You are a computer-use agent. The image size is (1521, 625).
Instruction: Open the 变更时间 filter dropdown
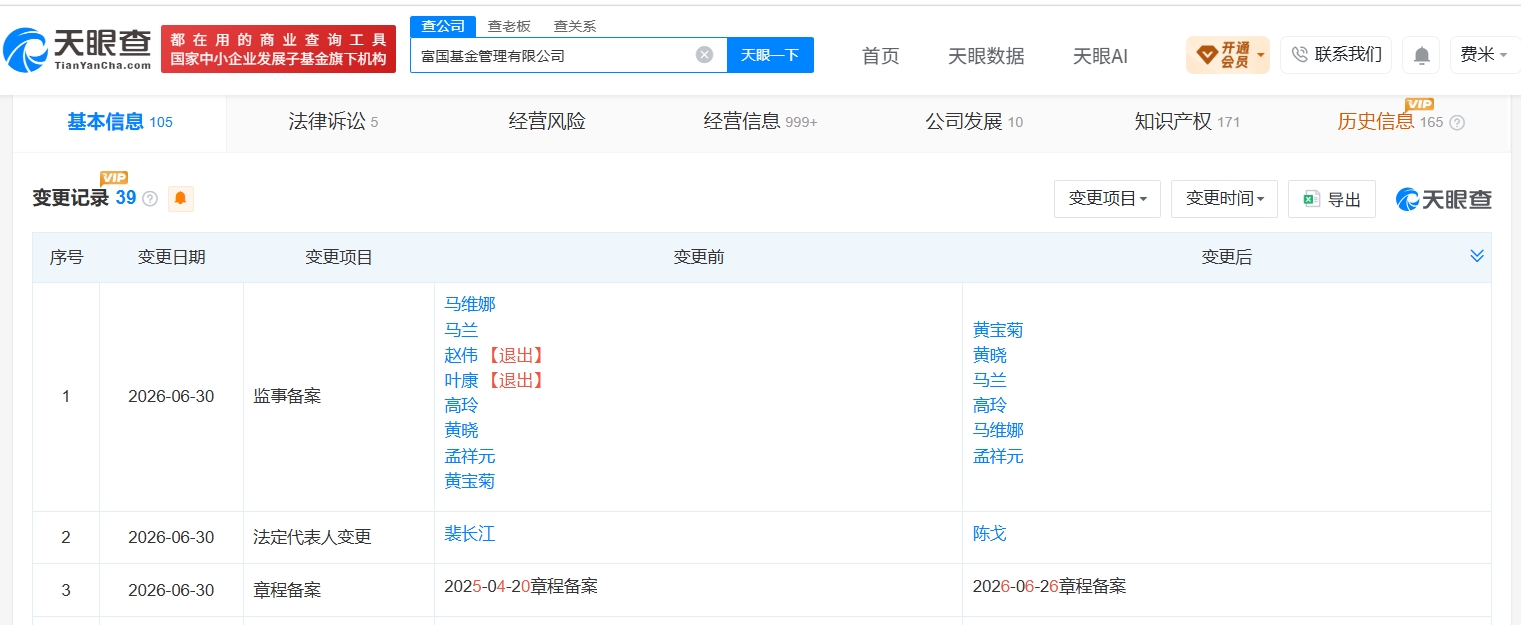pos(1224,199)
